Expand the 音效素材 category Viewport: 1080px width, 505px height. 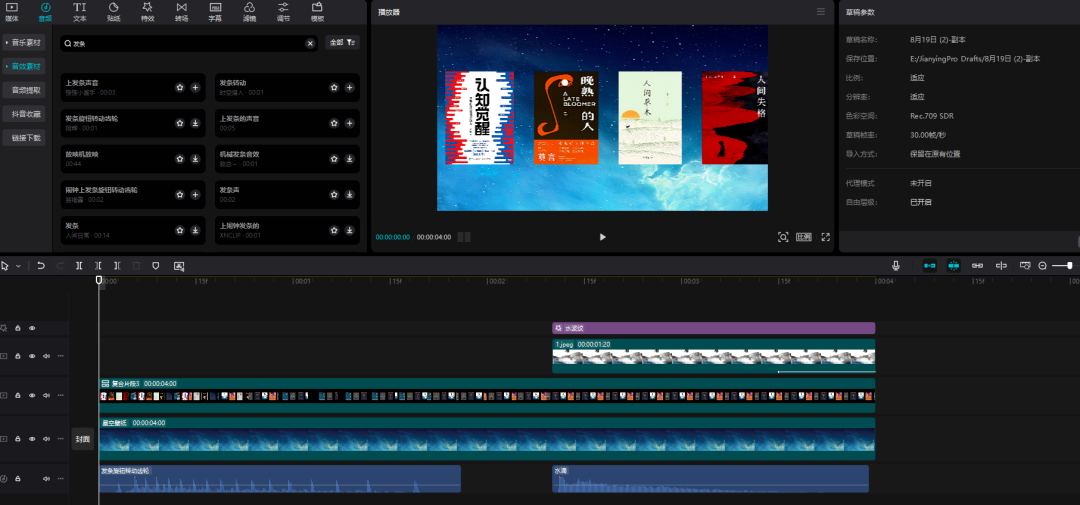point(24,67)
